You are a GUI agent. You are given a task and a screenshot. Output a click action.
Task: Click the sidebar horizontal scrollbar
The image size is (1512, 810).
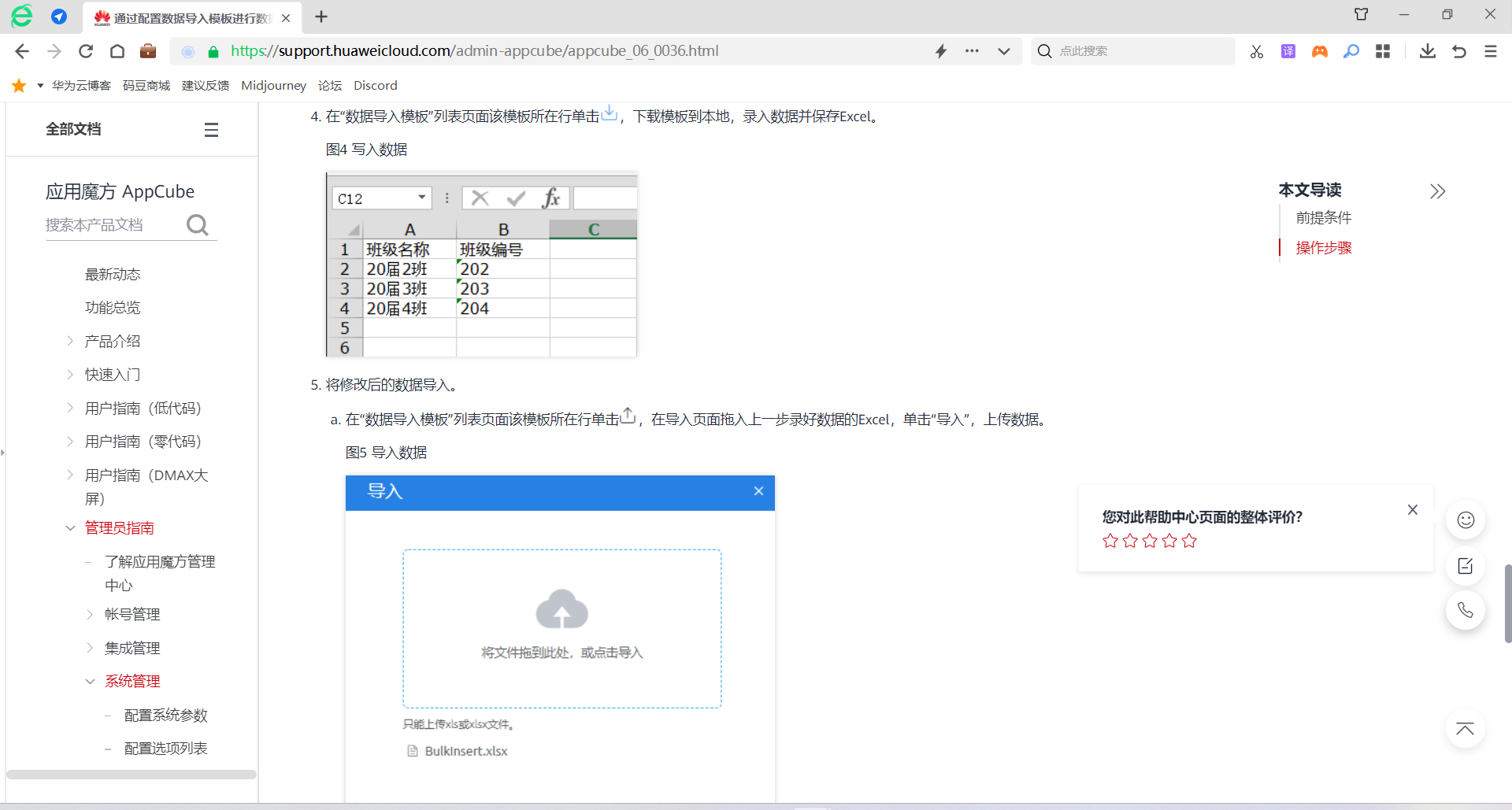click(132, 775)
